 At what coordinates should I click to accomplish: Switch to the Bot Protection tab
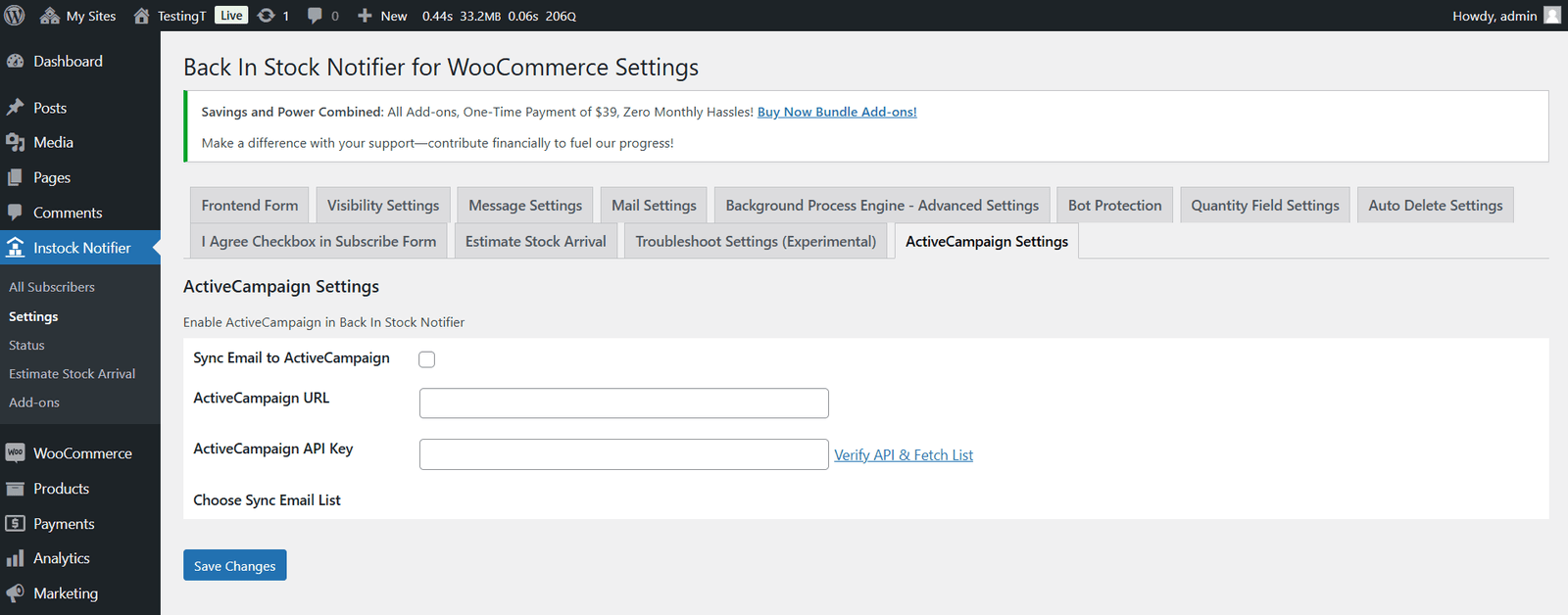[1115, 206]
